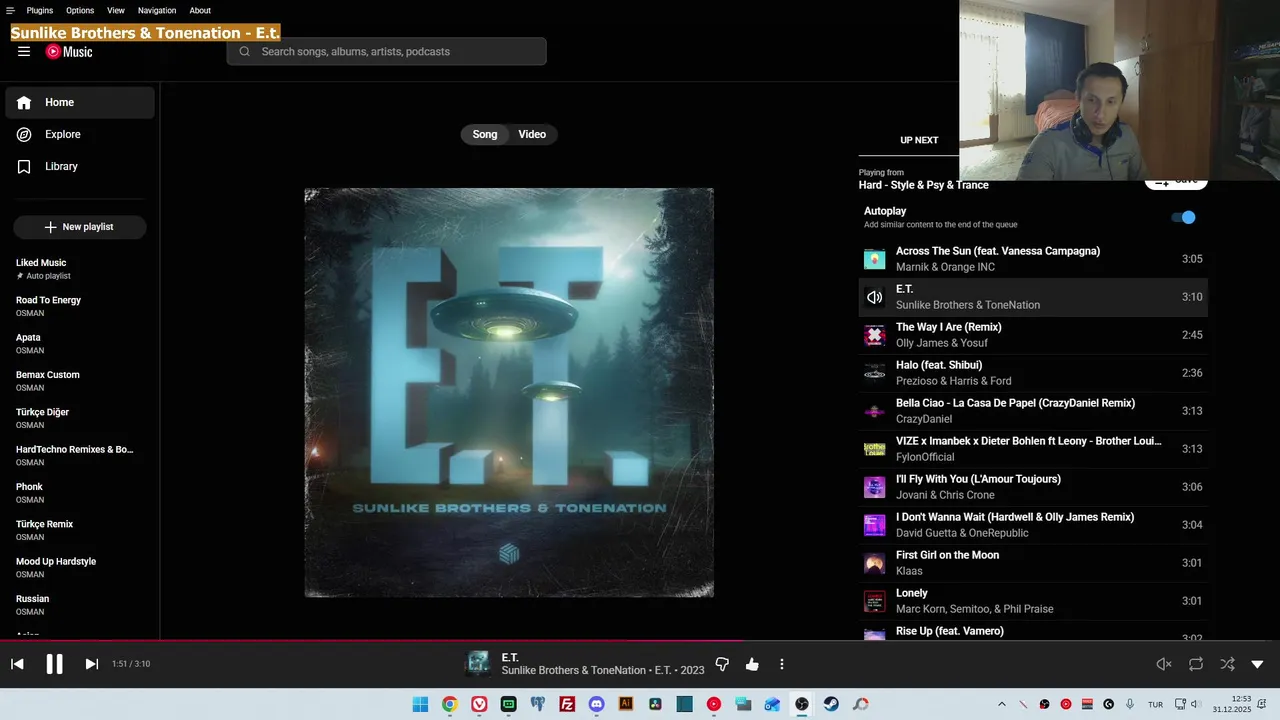Image resolution: width=1280 pixels, height=720 pixels.
Task: Focus the search songs, albums, artists field
Action: tap(387, 52)
